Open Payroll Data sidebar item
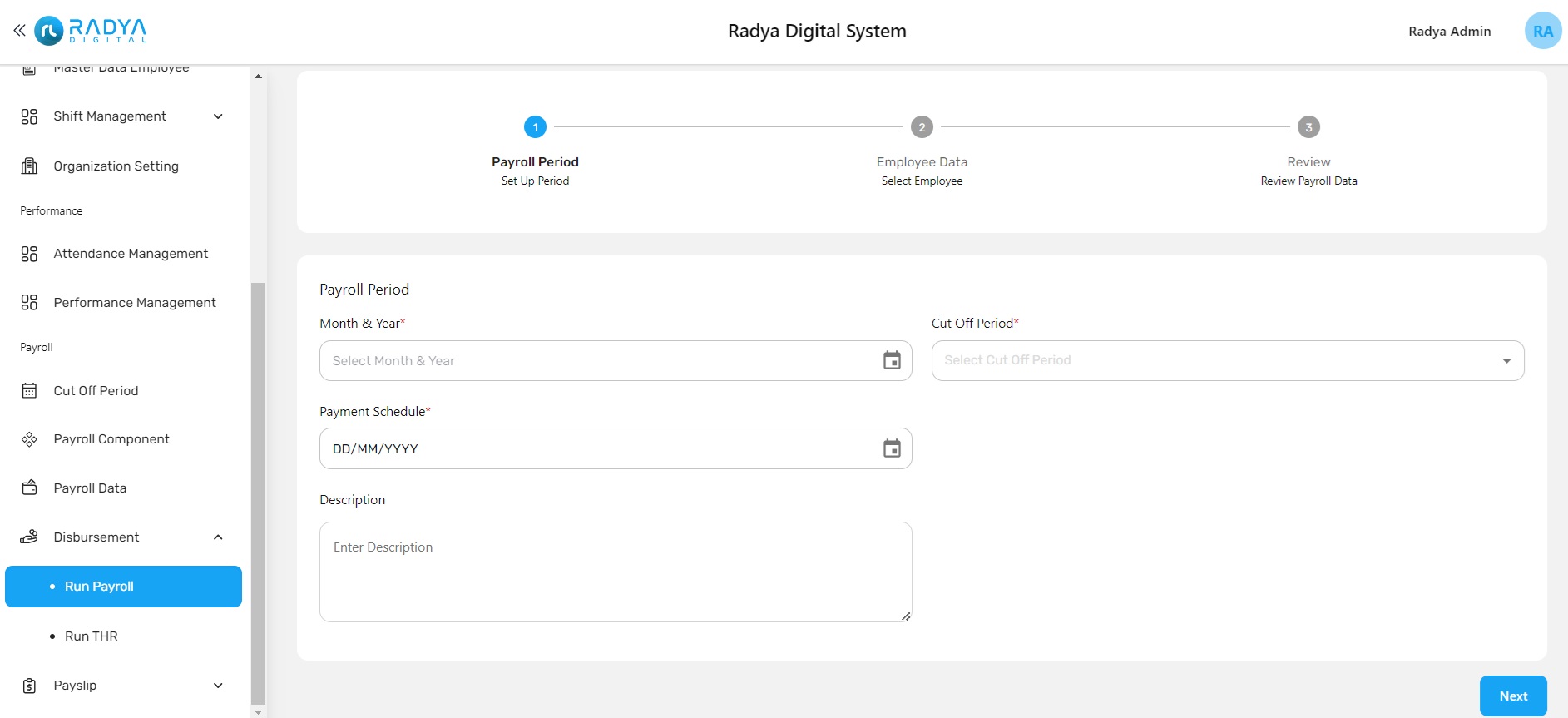This screenshot has width=1568, height=718. point(123,488)
